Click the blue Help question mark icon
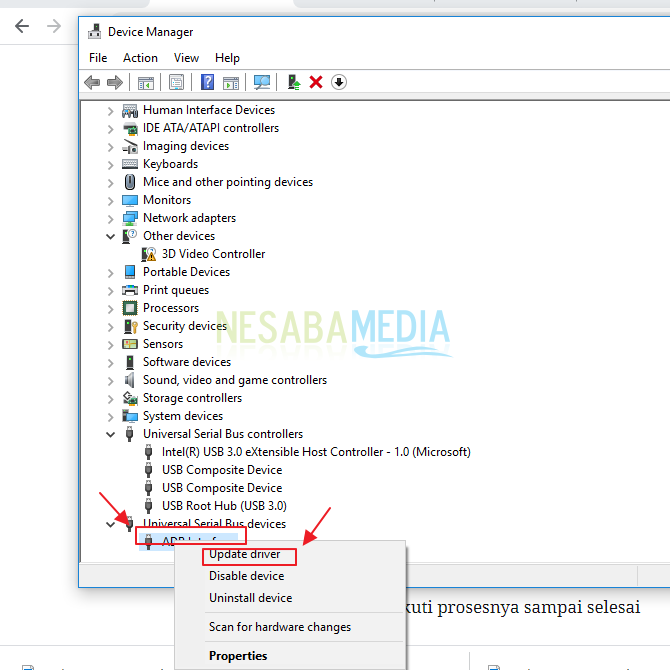Viewport: 670px width, 670px height. click(208, 82)
